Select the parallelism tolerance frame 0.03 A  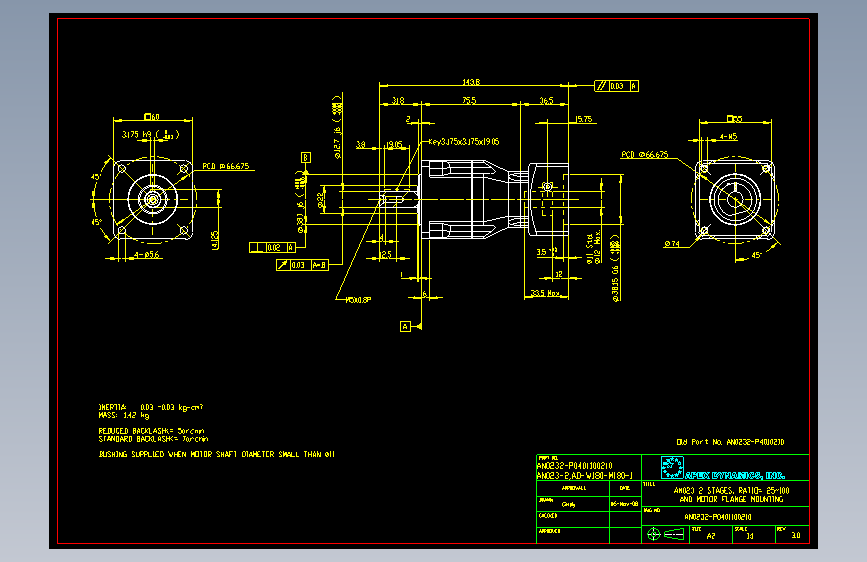(x=617, y=86)
